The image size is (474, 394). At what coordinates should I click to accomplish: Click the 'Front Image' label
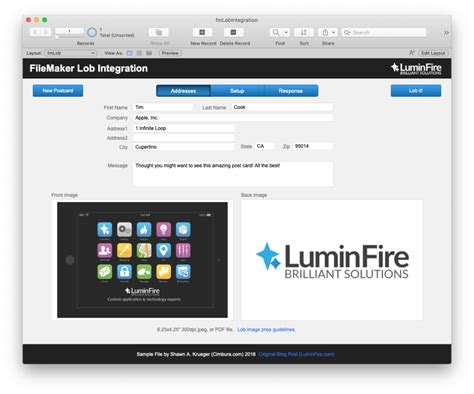(64, 195)
